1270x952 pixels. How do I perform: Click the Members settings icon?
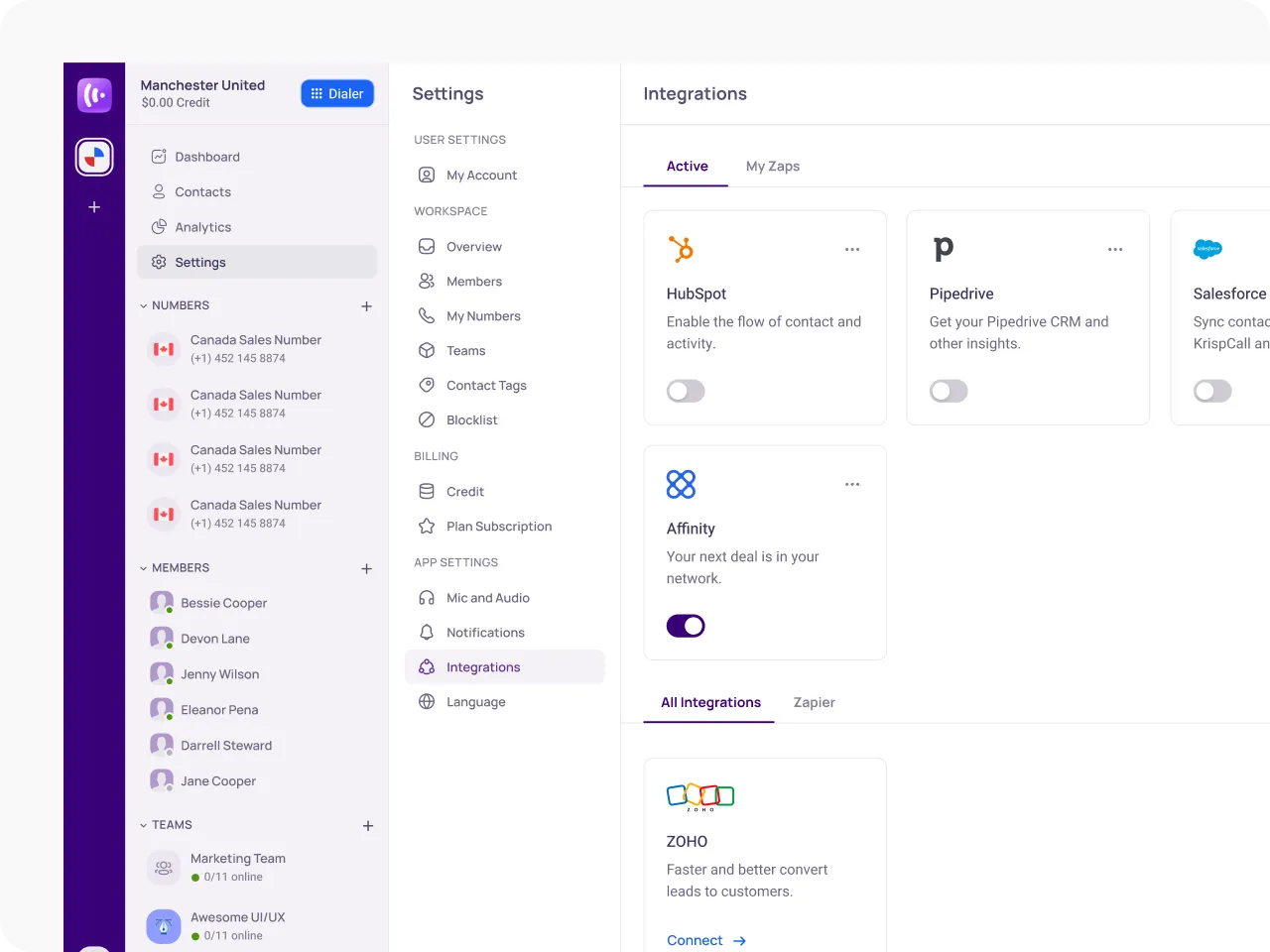(427, 282)
